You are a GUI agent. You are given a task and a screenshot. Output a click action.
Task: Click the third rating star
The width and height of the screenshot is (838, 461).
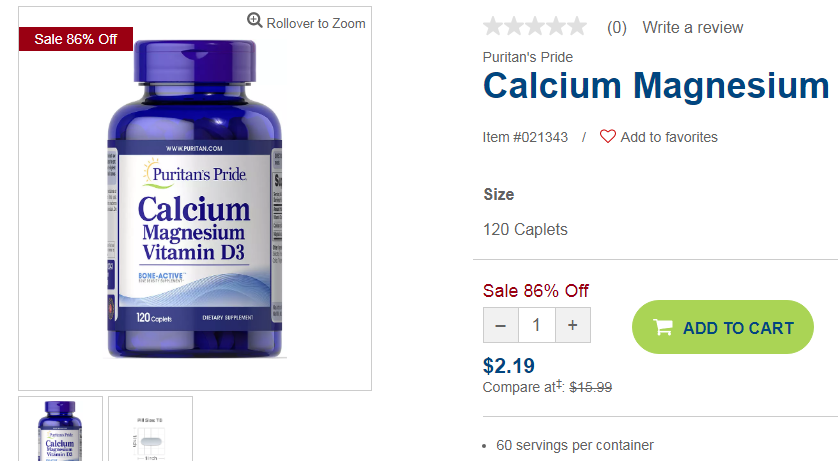pos(535,26)
